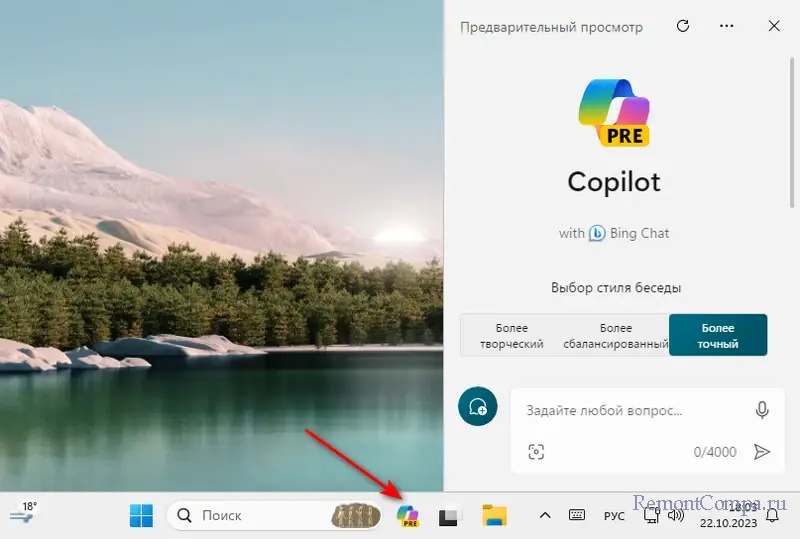Activate microphone voice input
The height and width of the screenshot is (539, 800).
click(762, 410)
